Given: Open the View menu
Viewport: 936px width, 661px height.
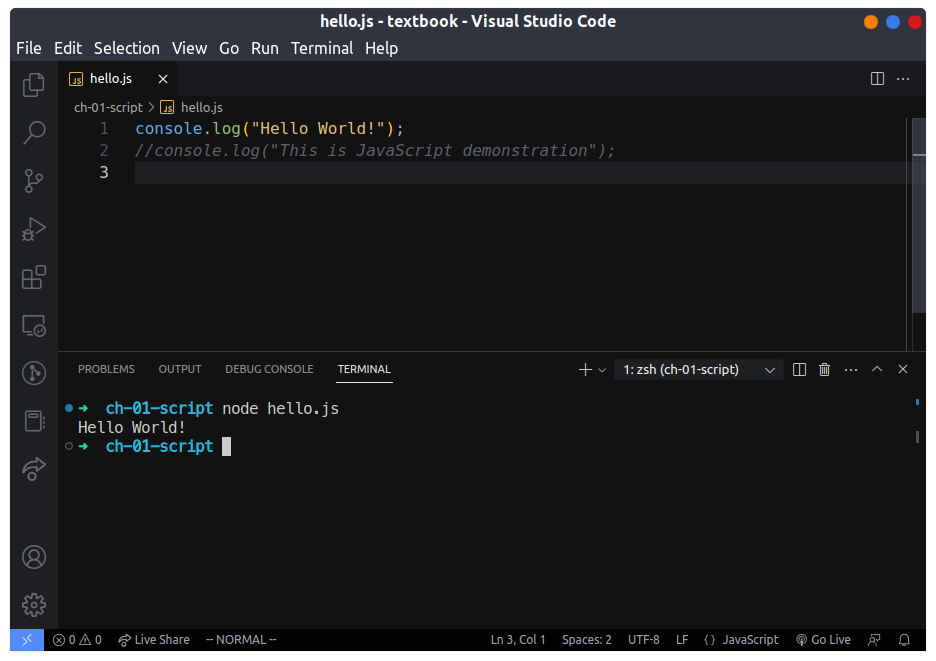Looking at the screenshot, I should pos(189,48).
